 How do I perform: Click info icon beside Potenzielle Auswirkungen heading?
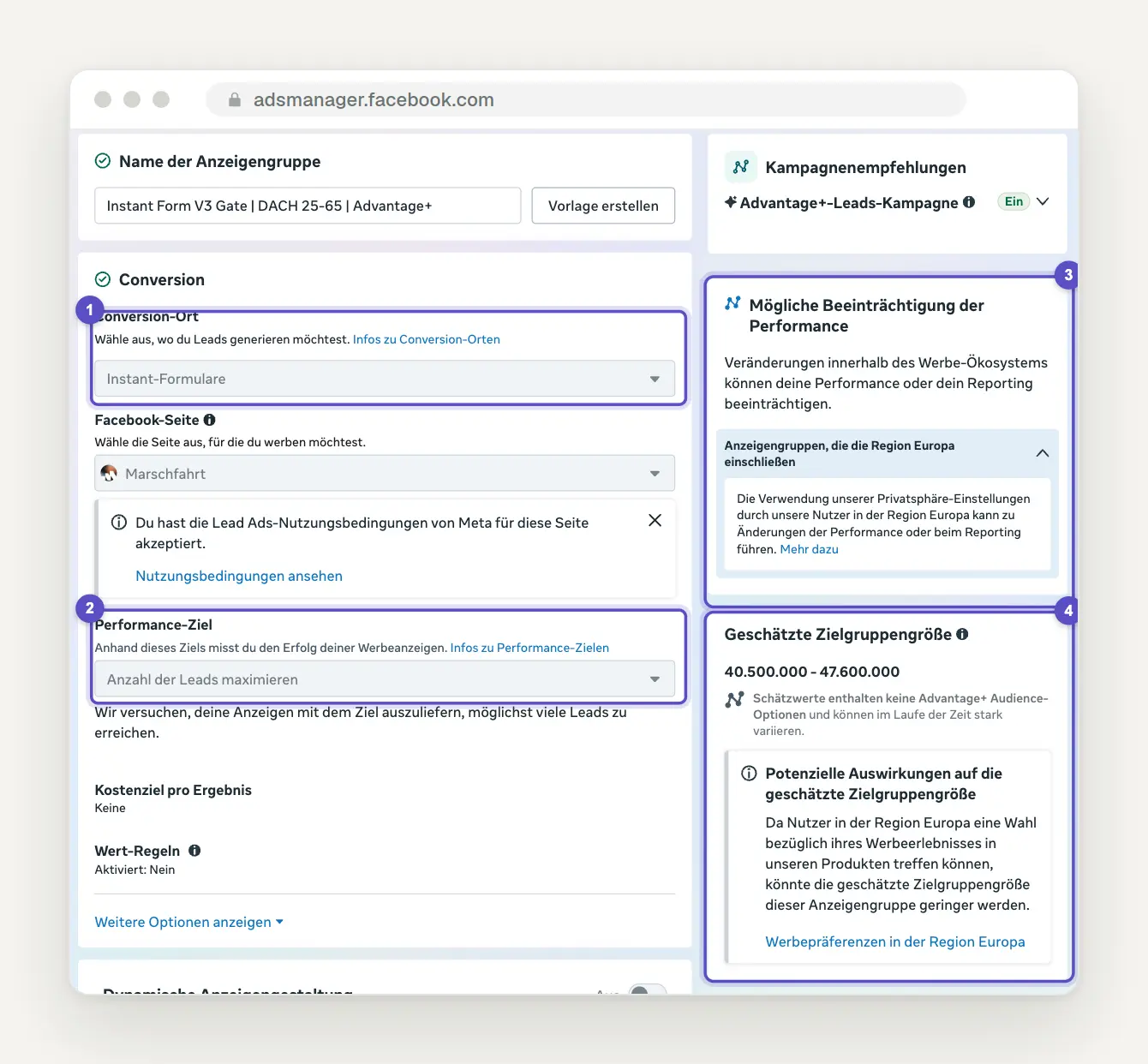point(749,774)
